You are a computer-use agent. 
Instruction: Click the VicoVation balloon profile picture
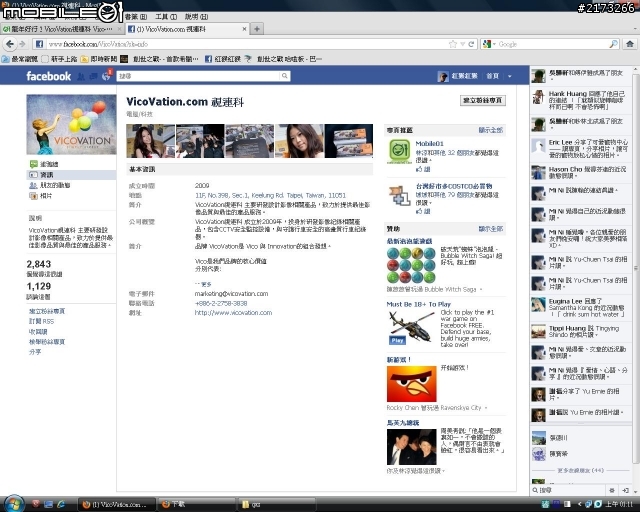pos(71,125)
